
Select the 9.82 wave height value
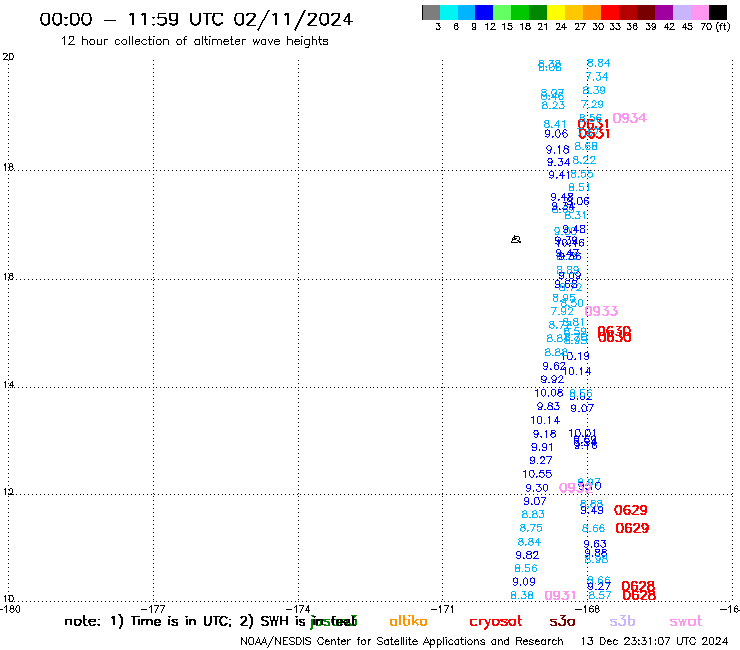click(x=527, y=555)
